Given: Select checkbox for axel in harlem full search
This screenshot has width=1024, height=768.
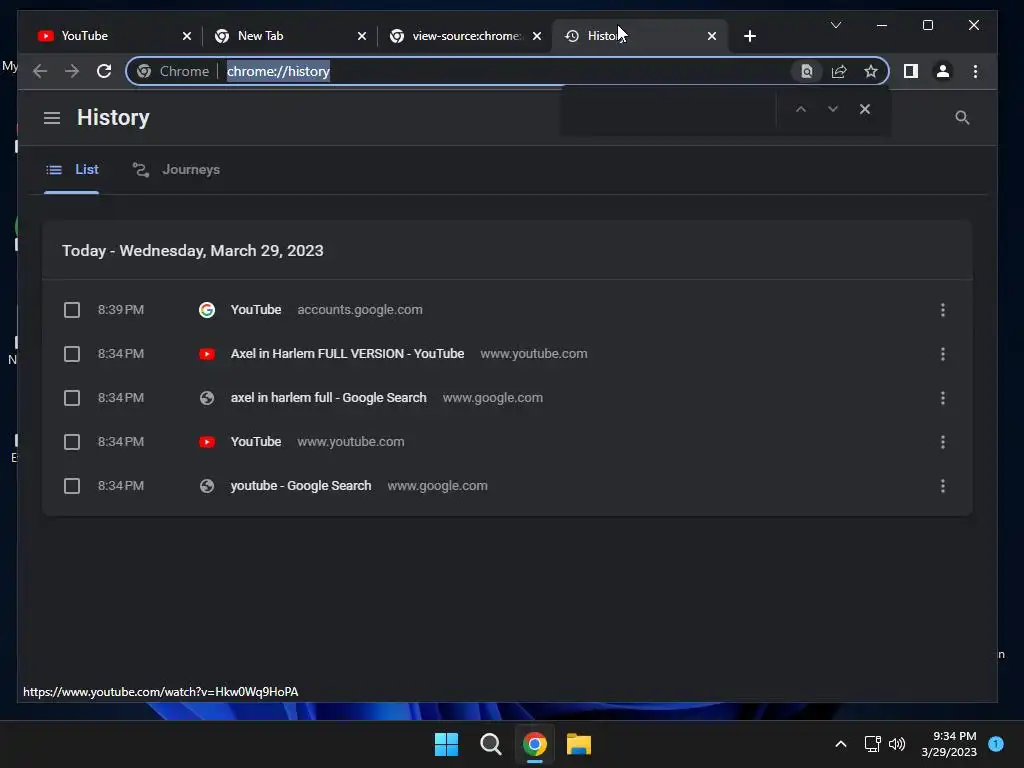Looking at the screenshot, I should click(72, 398).
